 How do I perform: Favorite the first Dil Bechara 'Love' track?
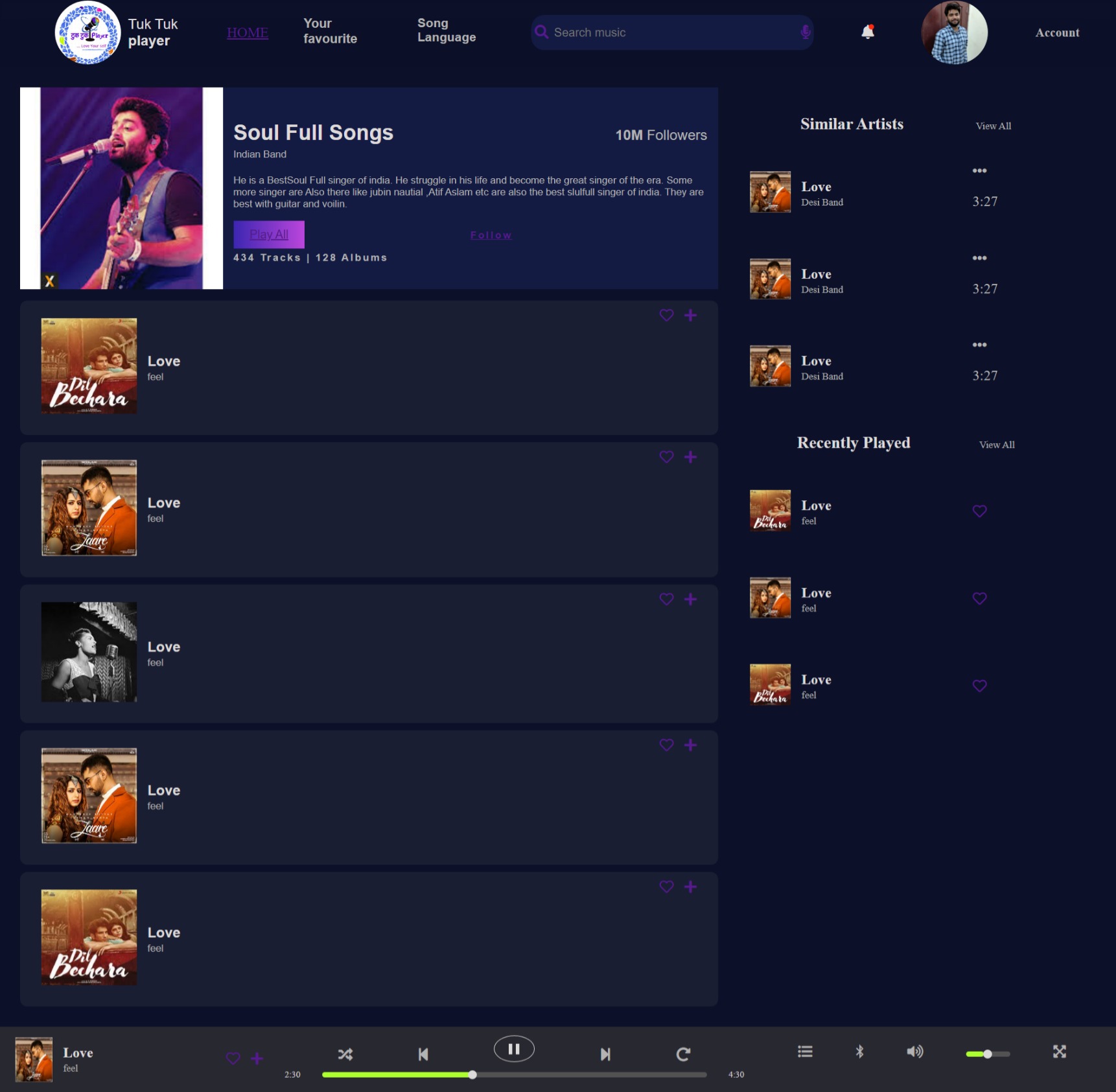pos(666,315)
